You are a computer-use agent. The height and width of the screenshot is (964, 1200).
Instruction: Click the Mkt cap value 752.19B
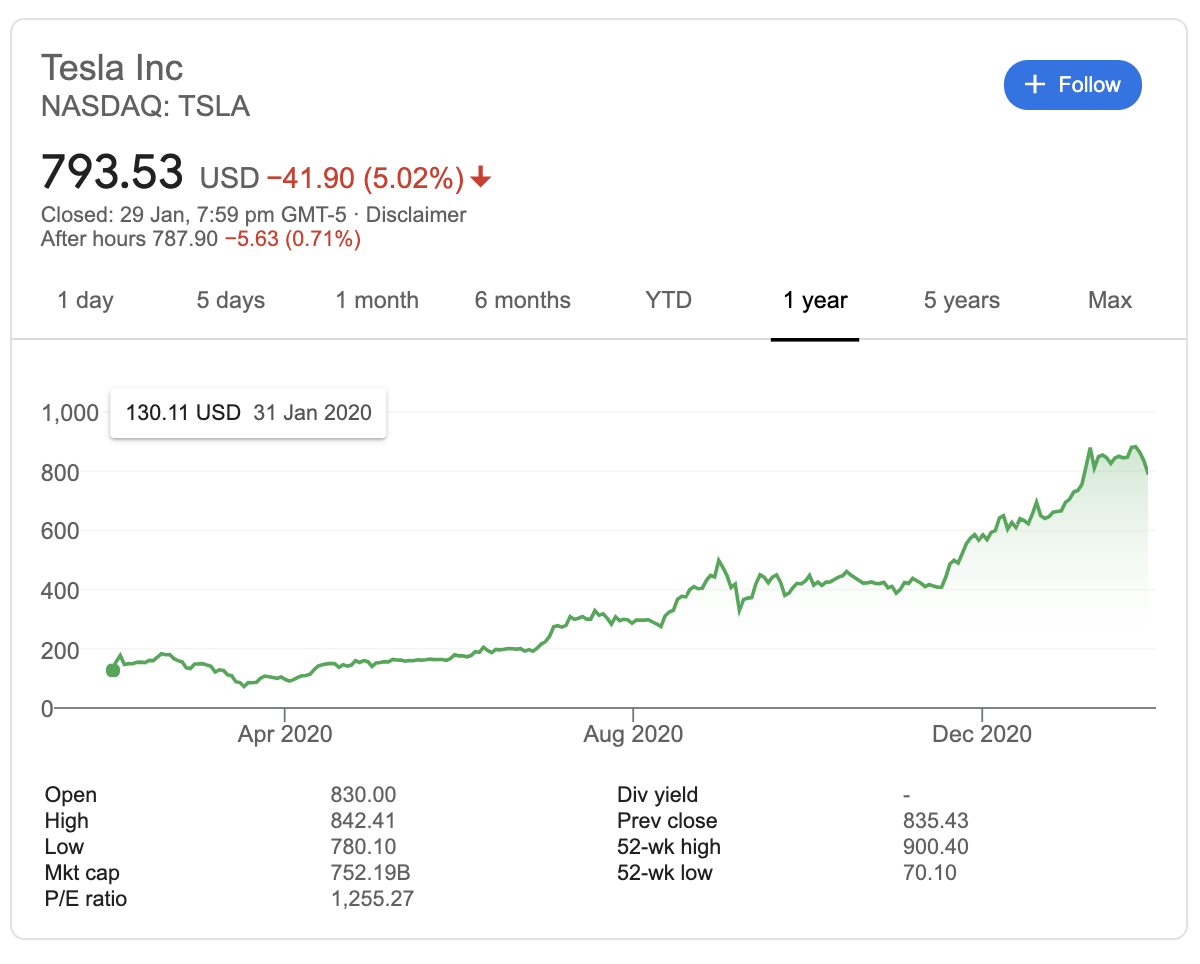coord(370,873)
